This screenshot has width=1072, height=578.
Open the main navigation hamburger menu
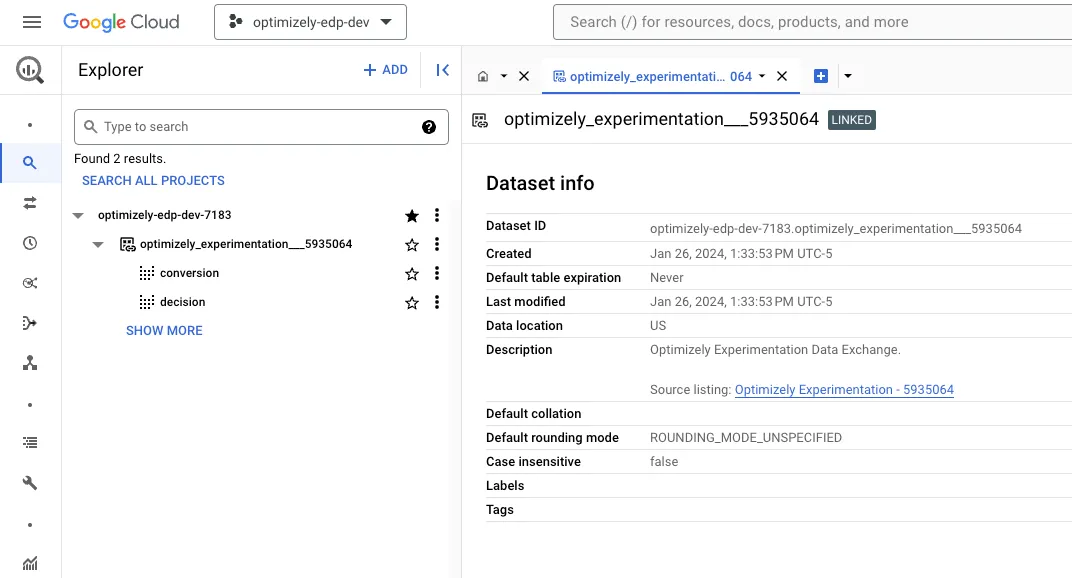click(x=31, y=22)
